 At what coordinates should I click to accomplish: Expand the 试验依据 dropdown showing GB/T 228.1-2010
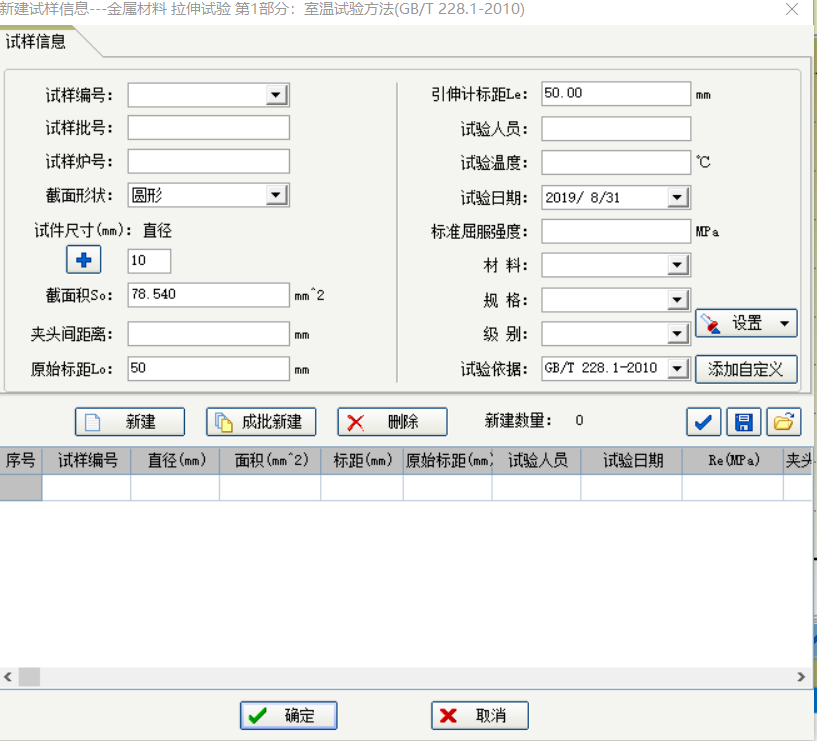677,368
